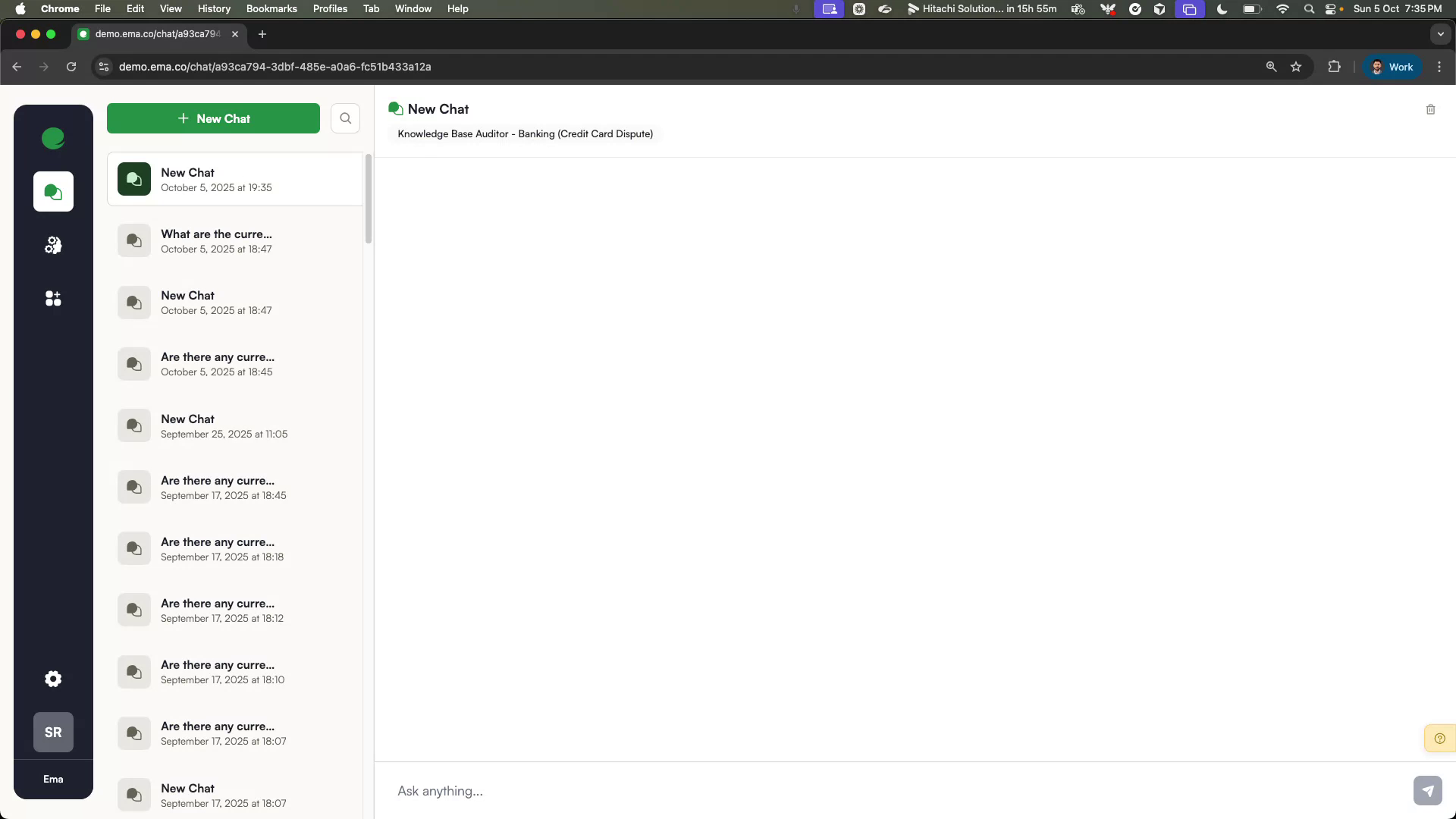Expand the tab search chevron
Screen dimensions: 1456x819
(x=1441, y=34)
